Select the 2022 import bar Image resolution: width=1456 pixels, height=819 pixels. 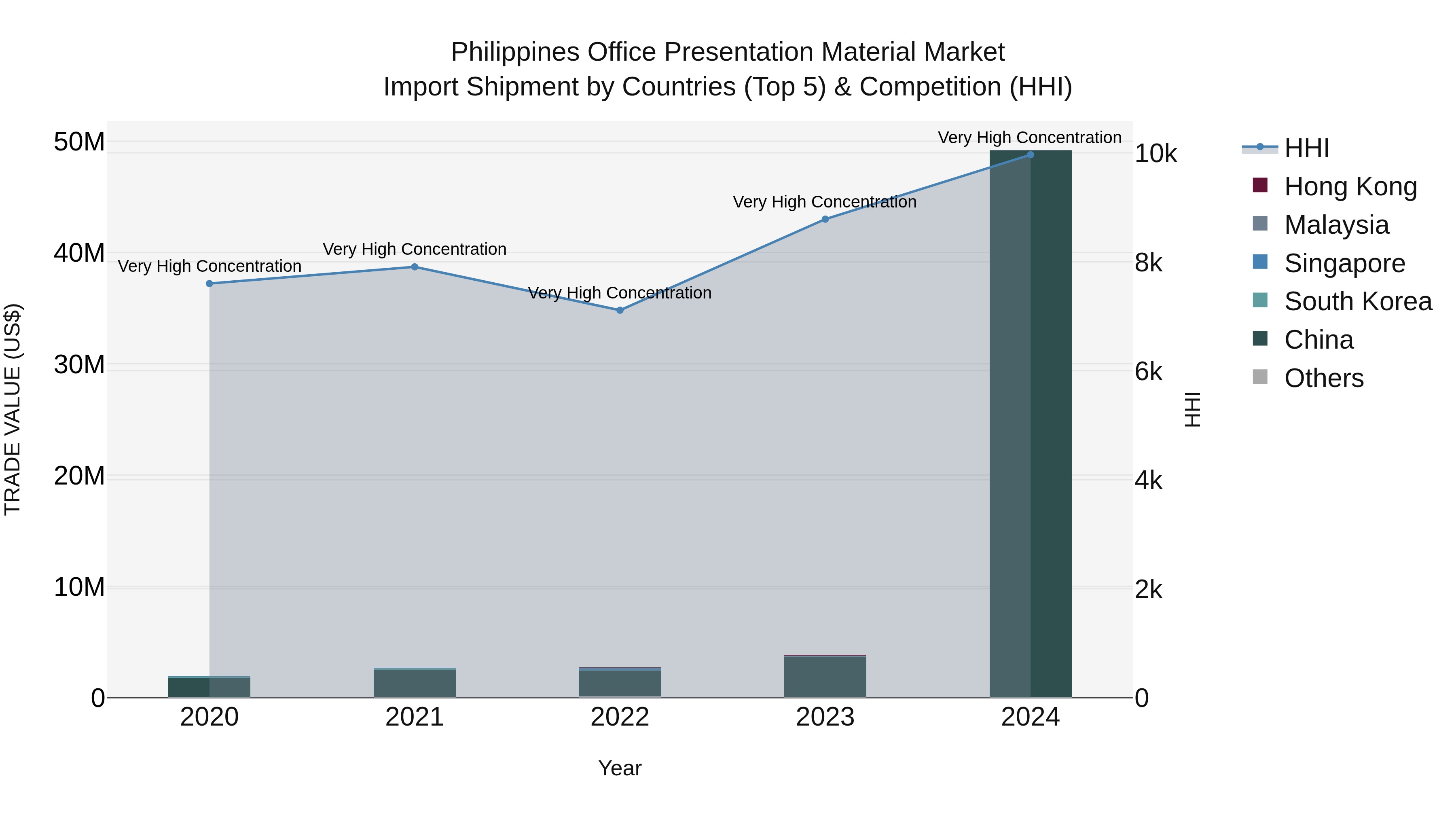coord(620,683)
